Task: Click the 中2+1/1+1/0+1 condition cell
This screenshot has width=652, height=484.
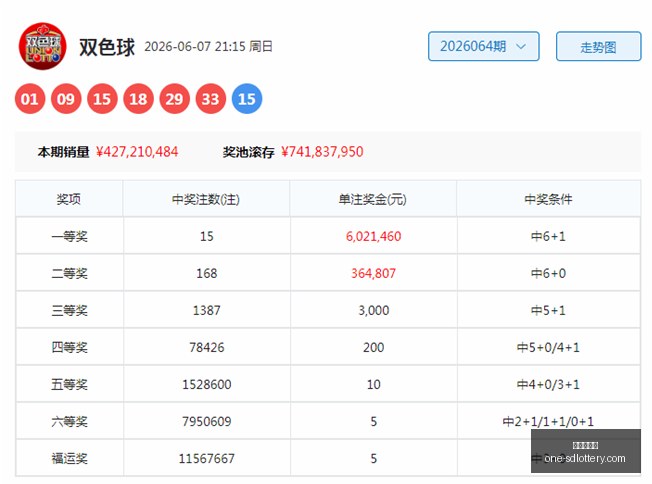Action: [548, 421]
